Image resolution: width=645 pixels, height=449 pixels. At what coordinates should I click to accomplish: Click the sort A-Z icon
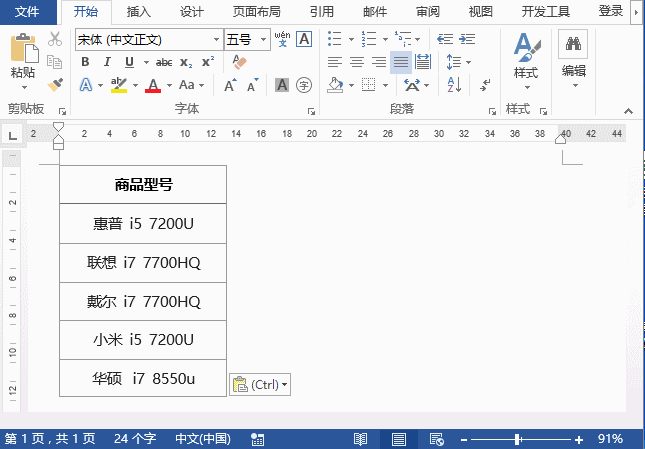pos(455,85)
